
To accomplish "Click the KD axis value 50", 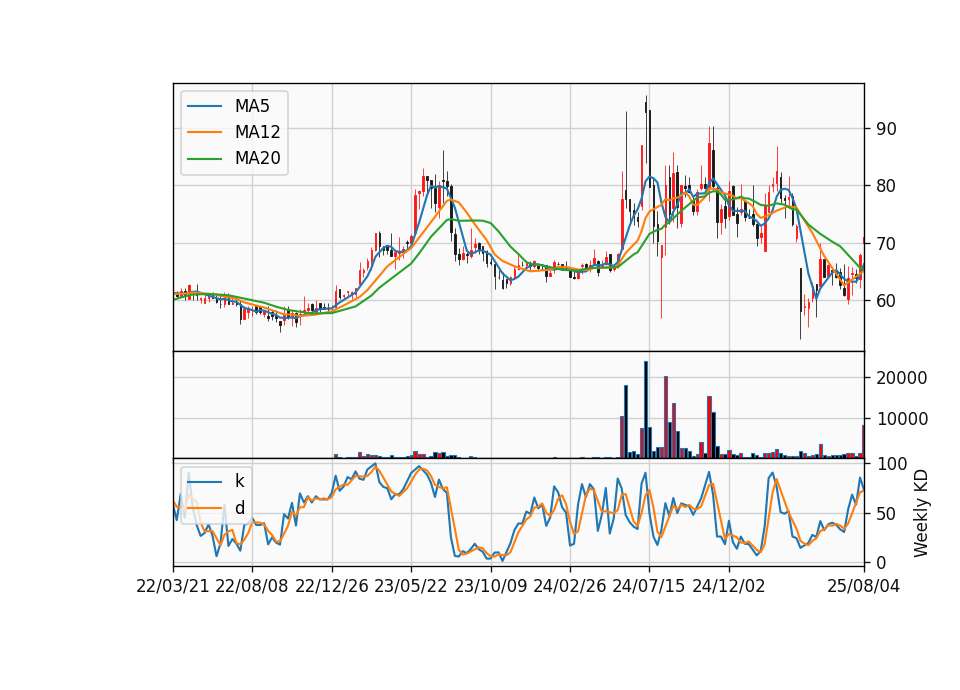I will (887, 514).
